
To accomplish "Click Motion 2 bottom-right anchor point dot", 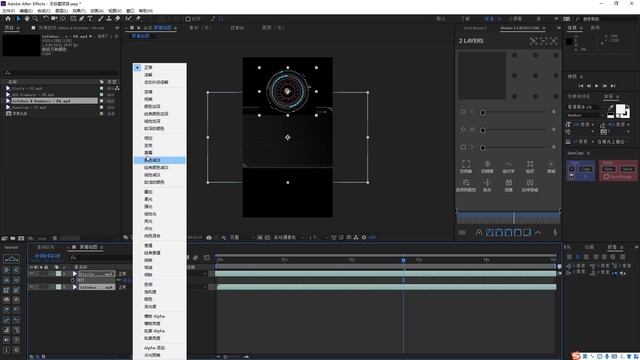I will [x=556, y=96].
